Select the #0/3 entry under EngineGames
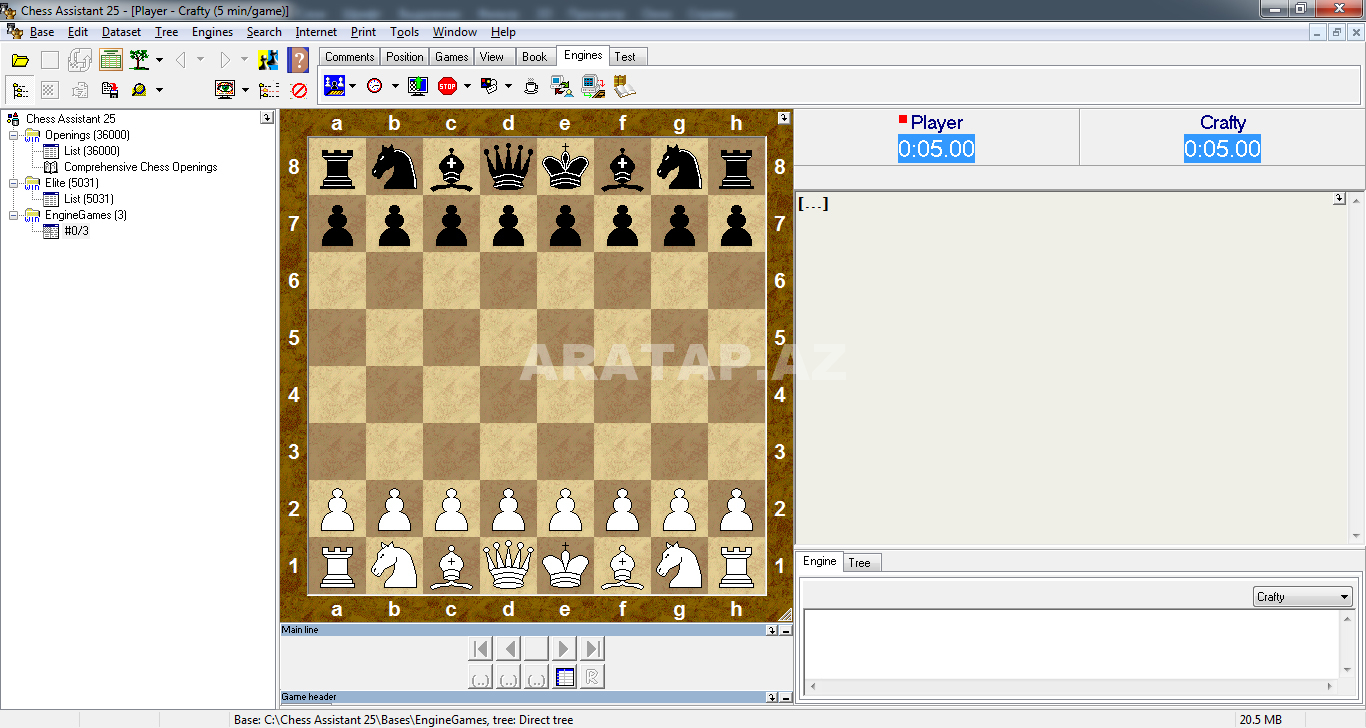Viewport: 1366px width, 728px height. click(76, 231)
